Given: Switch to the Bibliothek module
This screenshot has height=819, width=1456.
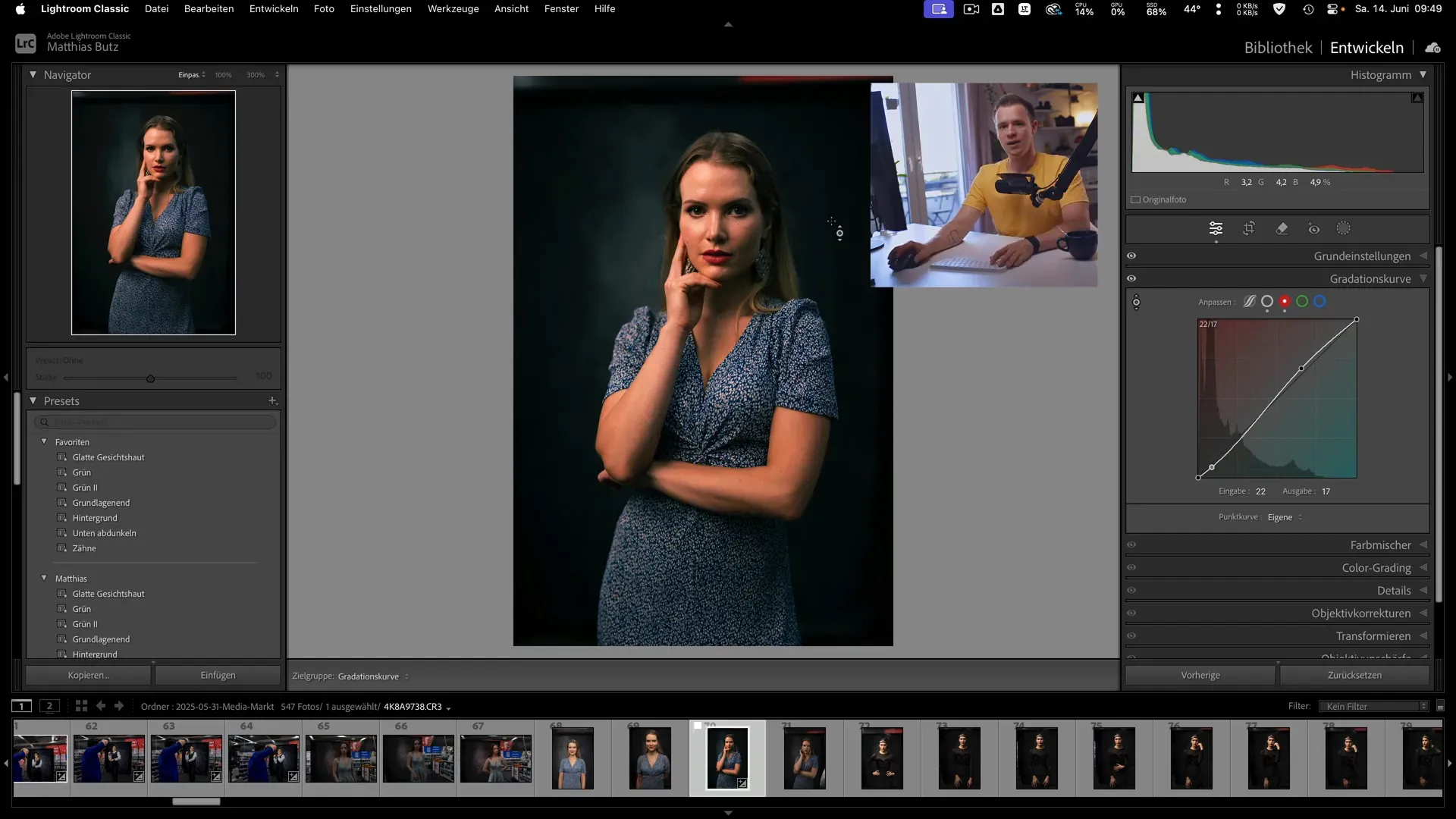Looking at the screenshot, I should pos(1278,48).
